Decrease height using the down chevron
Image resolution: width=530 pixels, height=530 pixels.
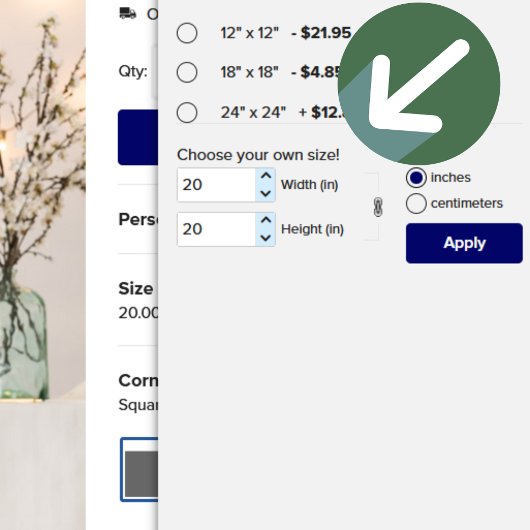(x=266, y=238)
